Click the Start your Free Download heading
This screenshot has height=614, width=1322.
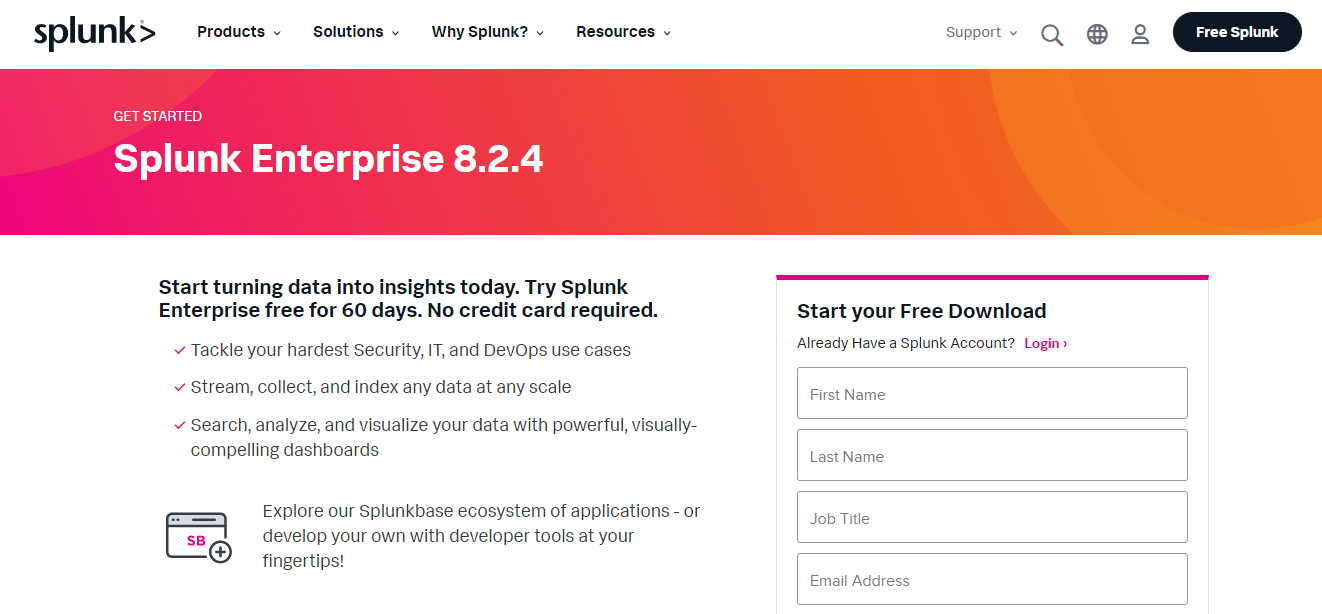pyautogui.click(x=921, y=311)
